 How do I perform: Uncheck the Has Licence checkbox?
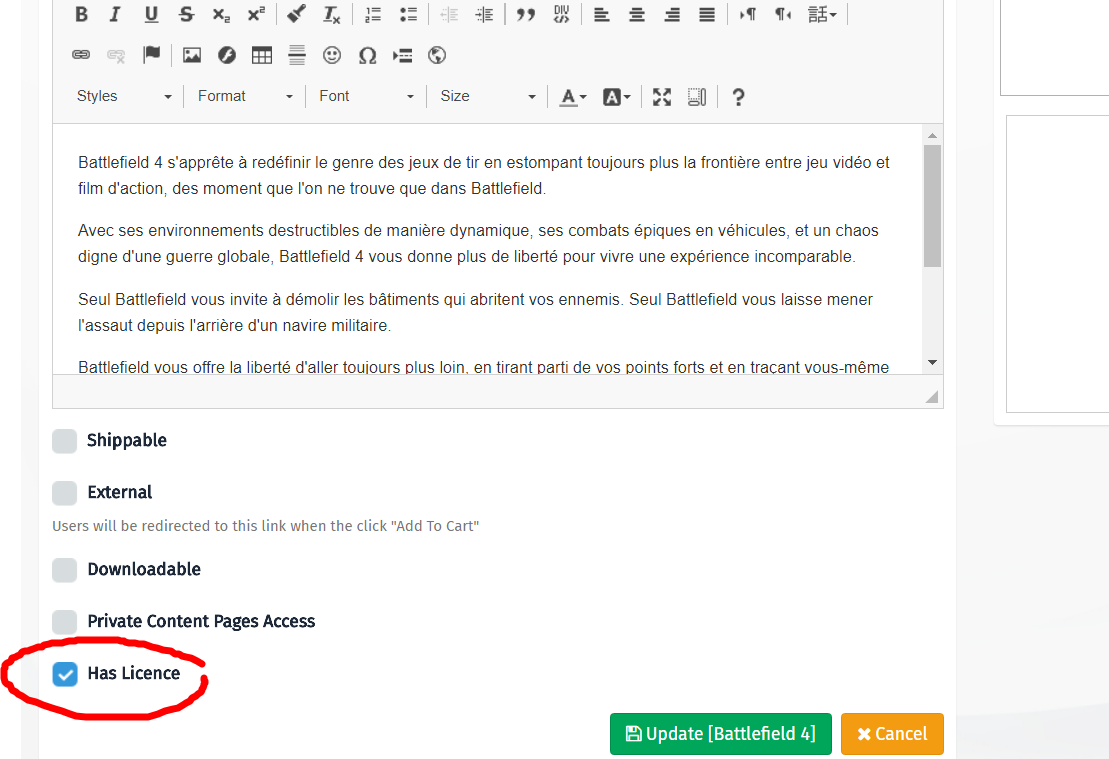[x=64, y=674]
